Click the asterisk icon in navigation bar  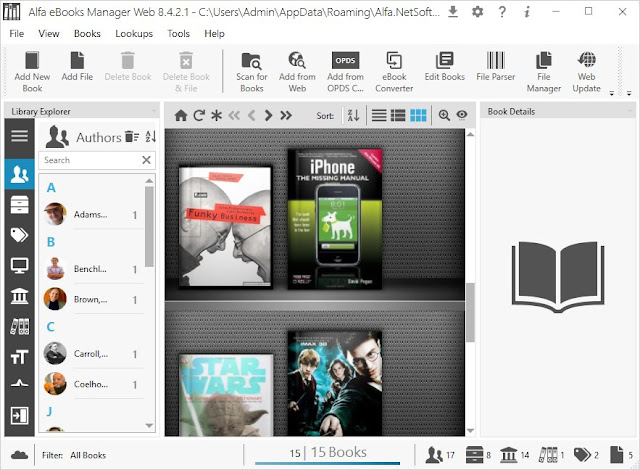pyautogui.click(x=216, y=115)
